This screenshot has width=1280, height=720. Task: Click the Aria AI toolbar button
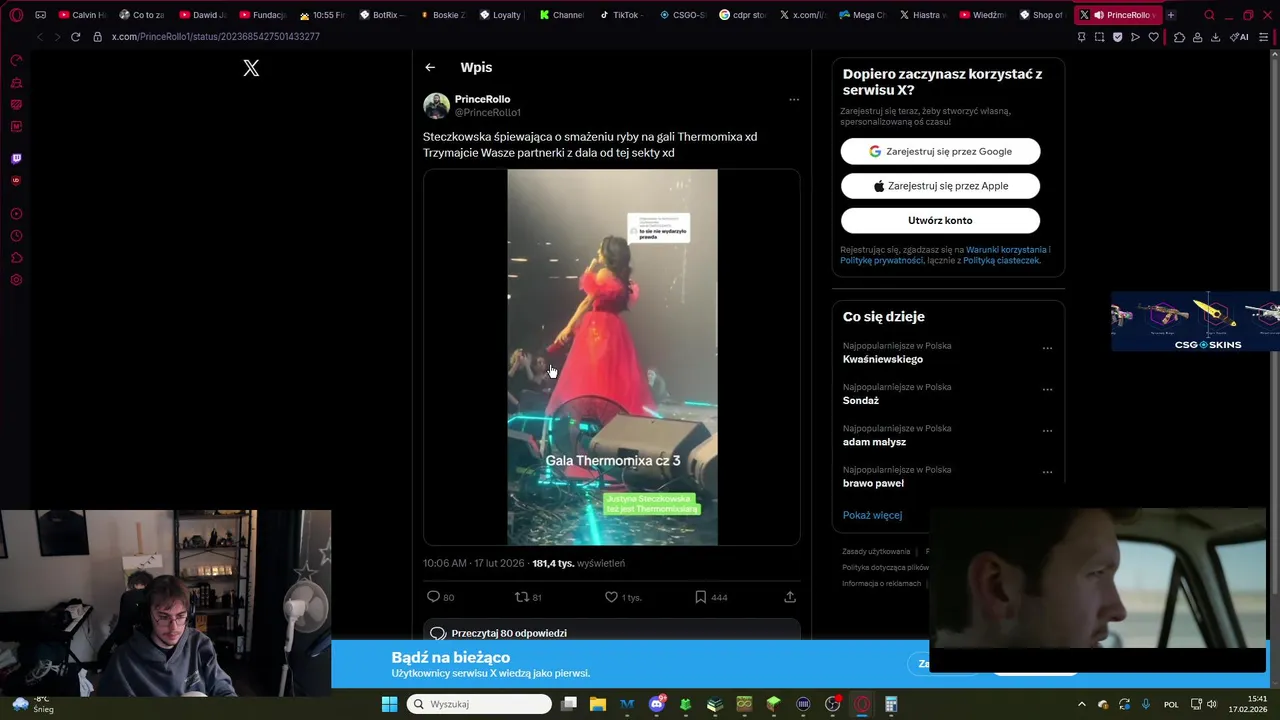1240,37
